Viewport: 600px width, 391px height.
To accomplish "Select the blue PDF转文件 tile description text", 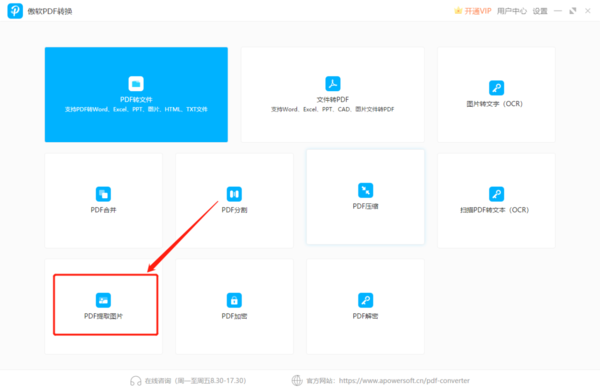I will pyautogui.click(x=136, y=109).
